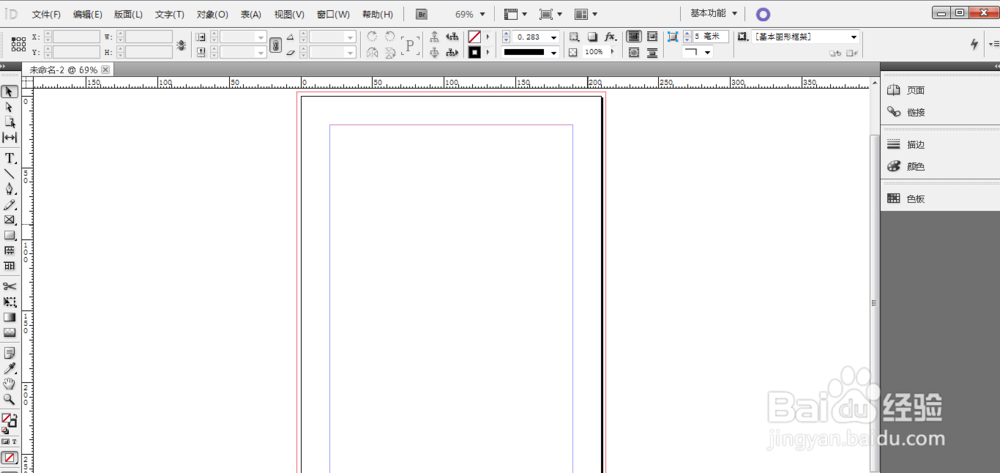Enable jump object text wrap

pyautogui.click(x=652, y=53)
